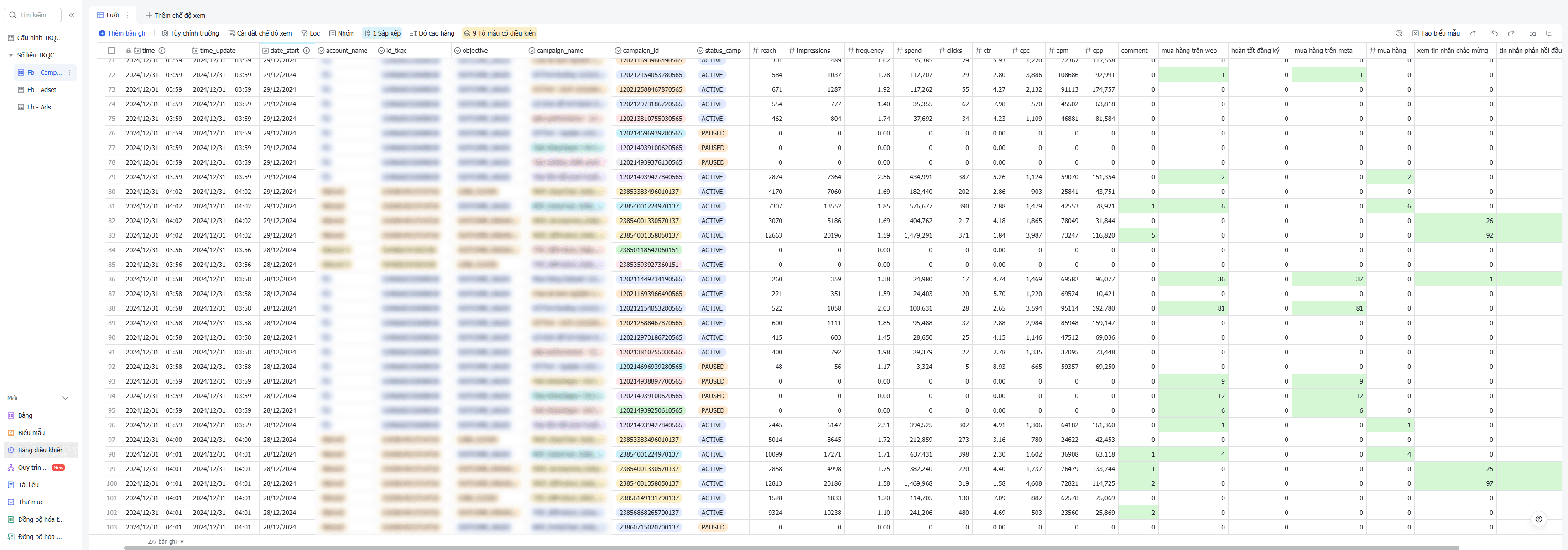Toggle the select-all checkbox in header
The height and width of the screenshot is (550, 1568).
[111, 51]
